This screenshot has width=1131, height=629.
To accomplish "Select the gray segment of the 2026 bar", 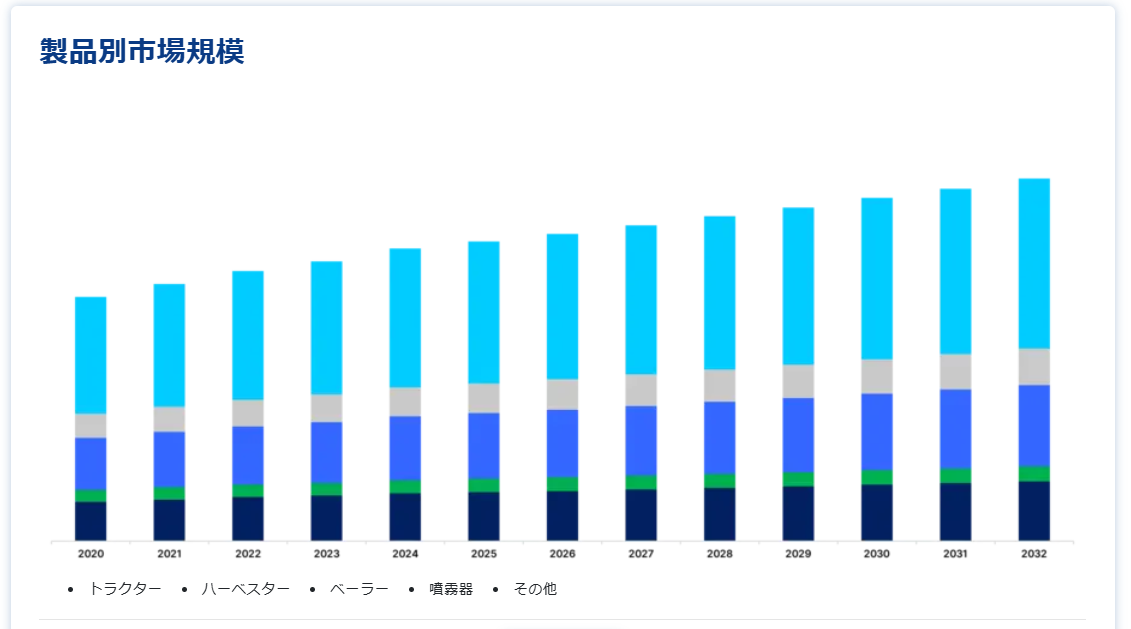I will click(x=562, y=394).
